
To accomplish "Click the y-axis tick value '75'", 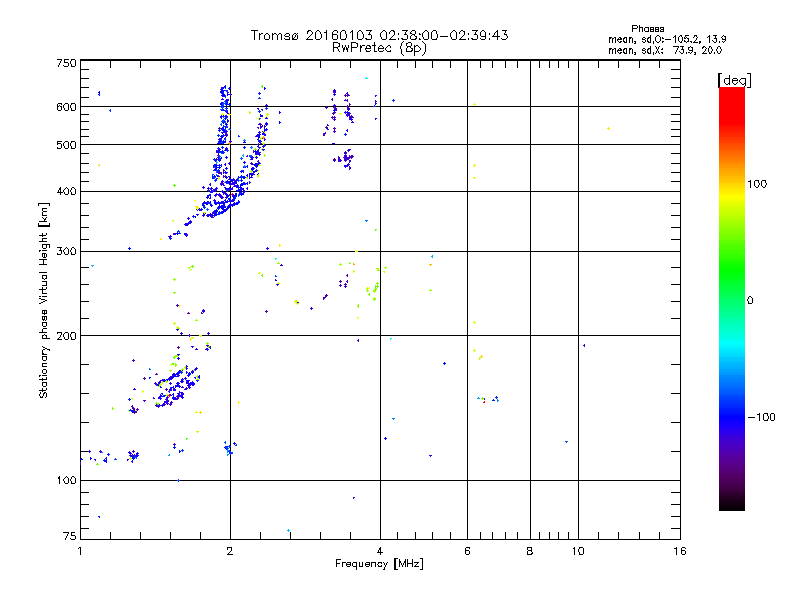I will click(x=70, y=536).
